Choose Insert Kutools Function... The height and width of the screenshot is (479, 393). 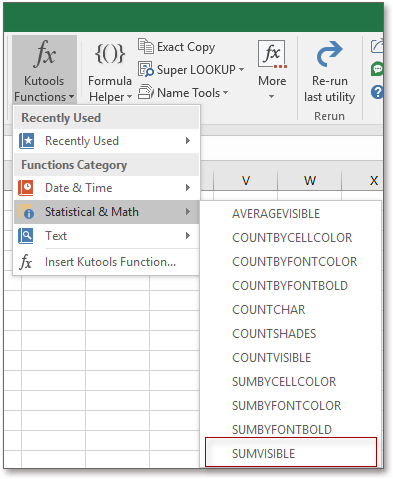tap(107, 262)
